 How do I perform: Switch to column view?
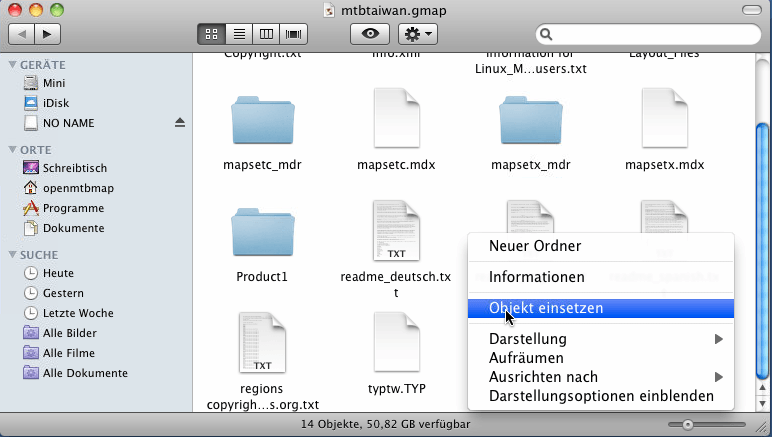(x=266, y=34)
